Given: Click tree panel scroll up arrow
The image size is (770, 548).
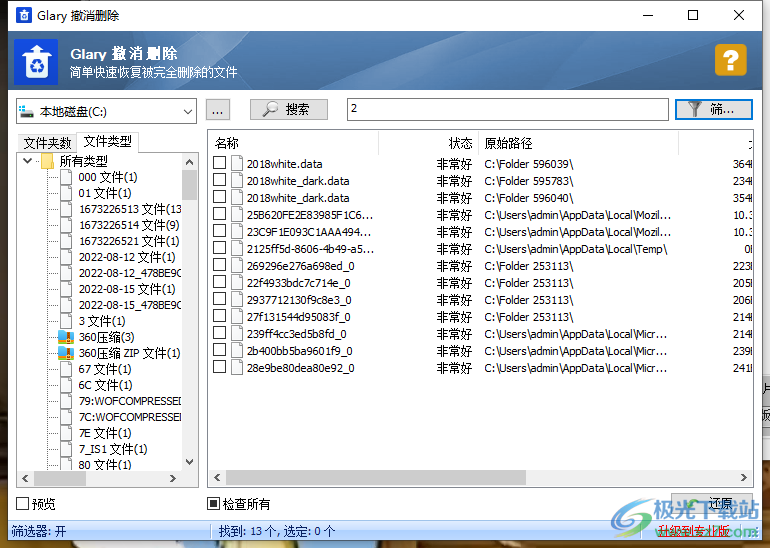Looking at the screenshot, I should pos(190,162).
